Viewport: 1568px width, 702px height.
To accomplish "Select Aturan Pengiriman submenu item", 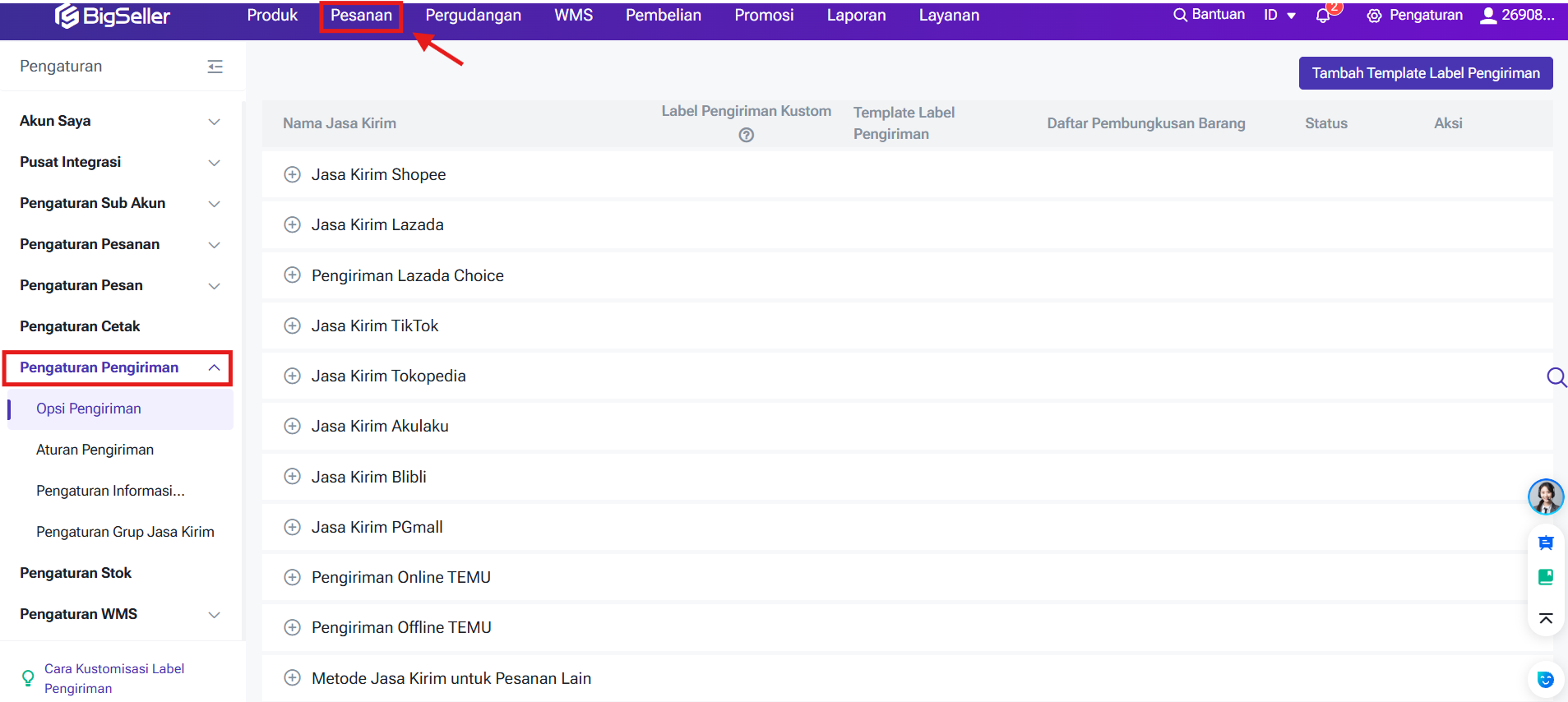I will click(95, 450).
